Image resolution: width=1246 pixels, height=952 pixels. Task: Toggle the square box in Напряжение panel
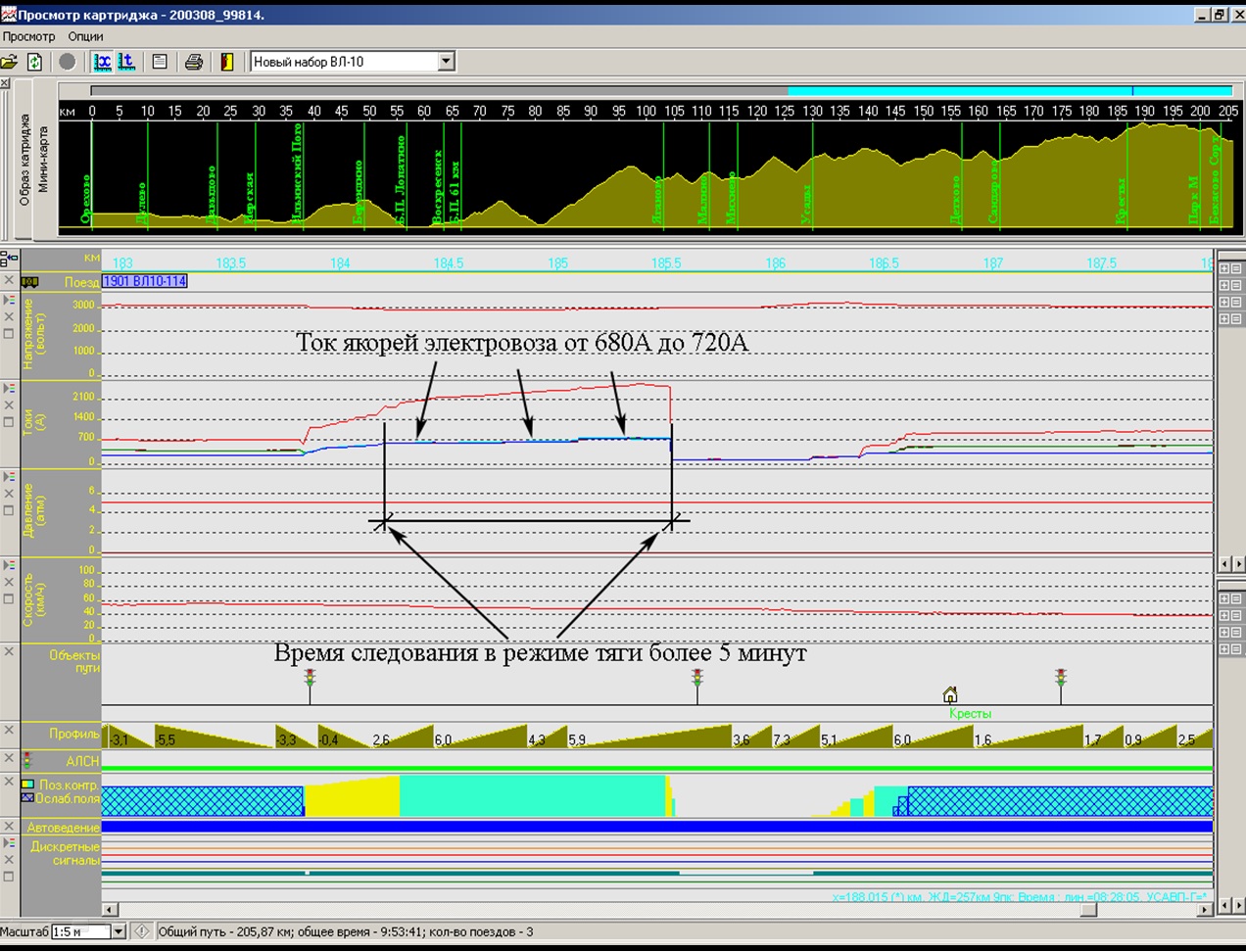(x=9, y=334)
